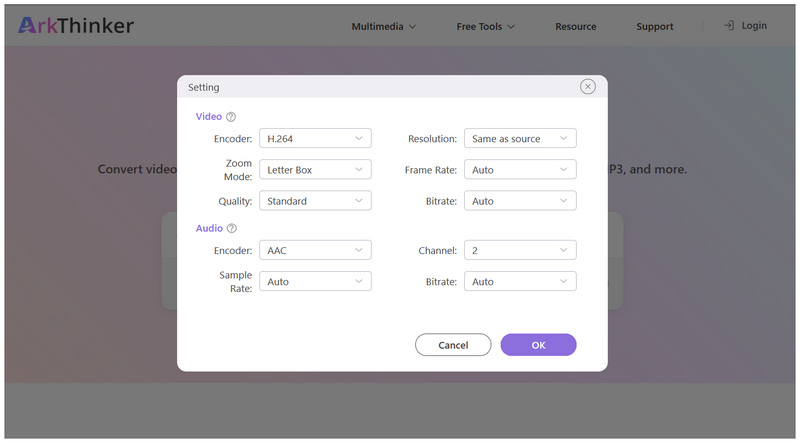This screenshot has width=800, height=443.
Task: Click the Quality label
Action: click(x=235, y=201)
